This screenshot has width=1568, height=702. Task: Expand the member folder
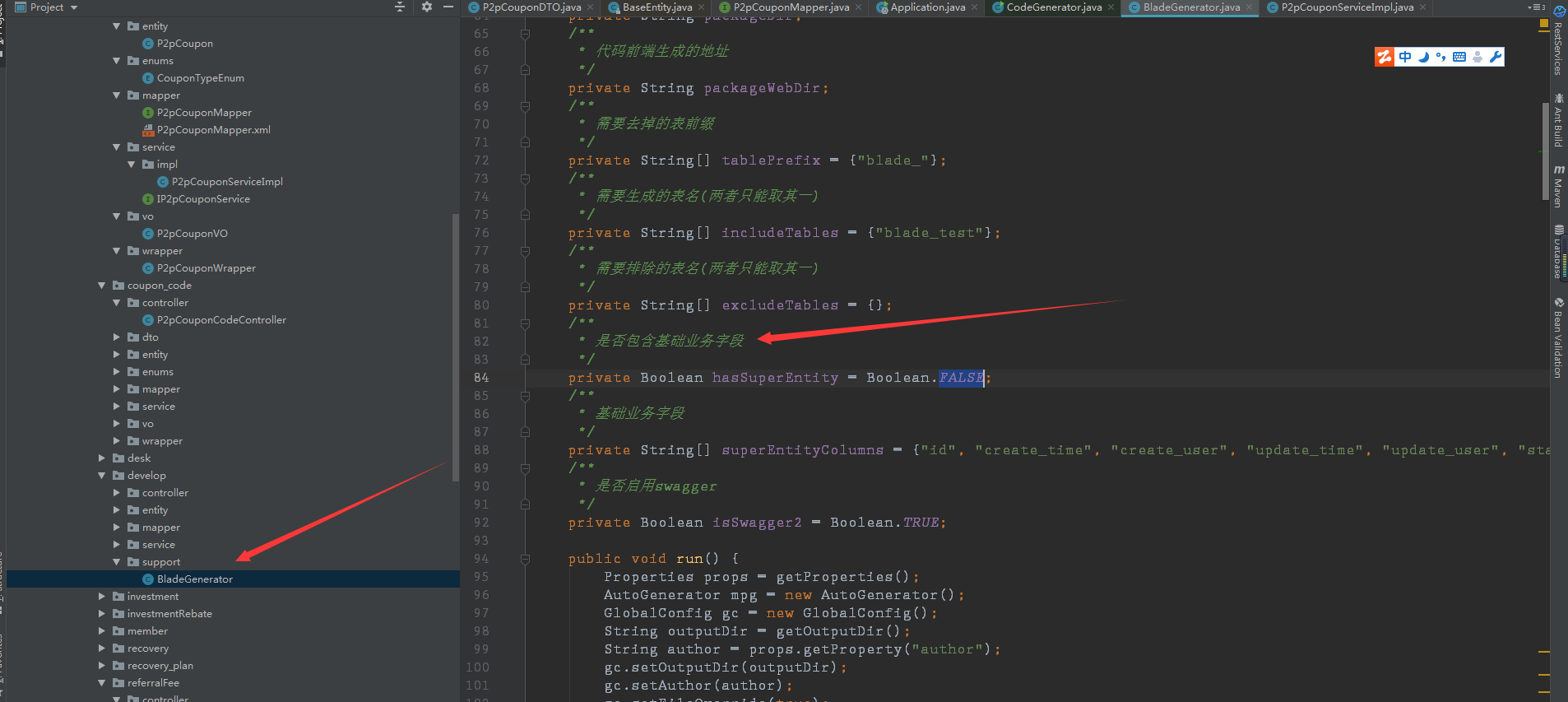point(101,631)
